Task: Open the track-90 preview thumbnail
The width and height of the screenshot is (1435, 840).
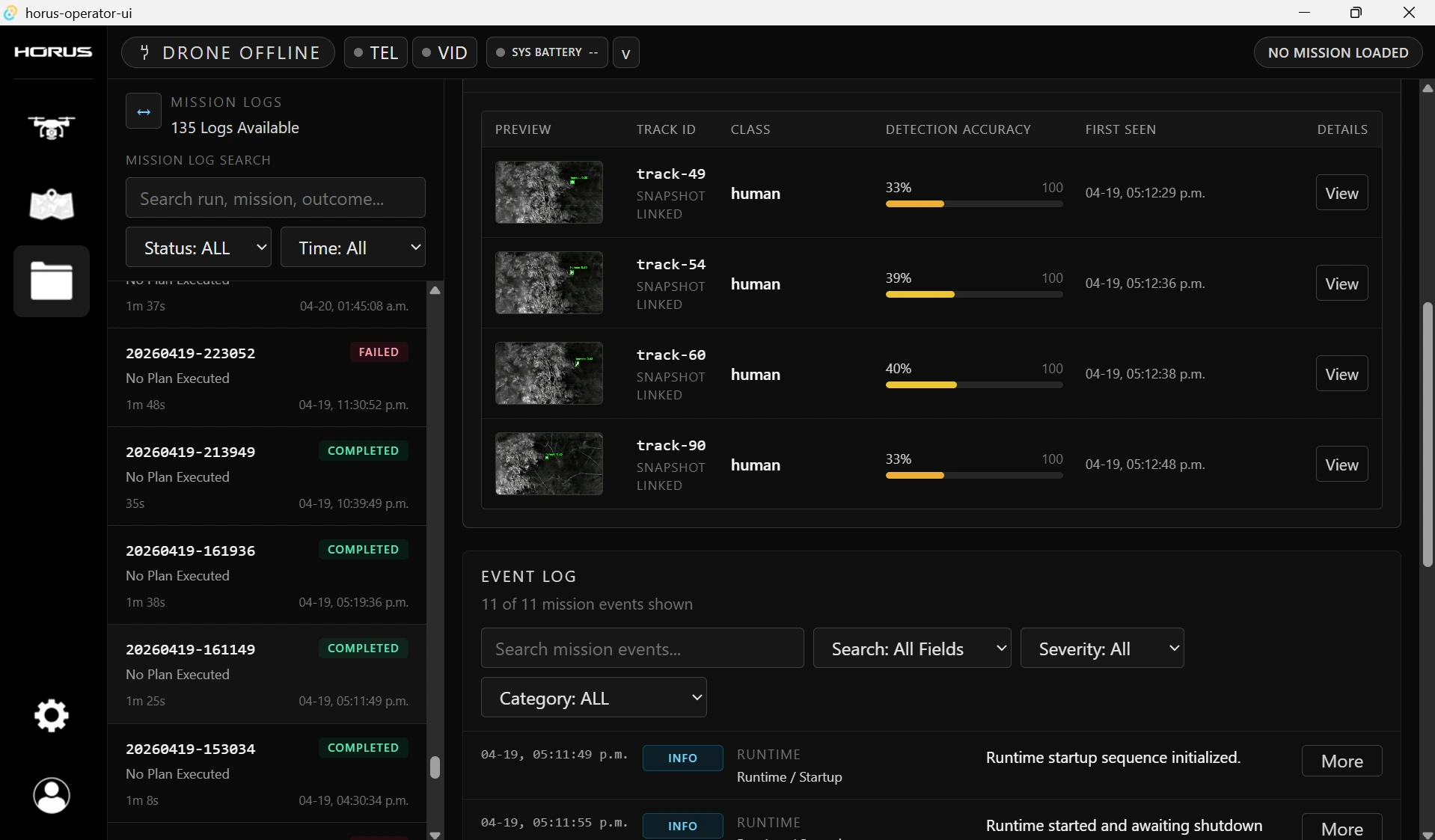Action: coord(549,464)
